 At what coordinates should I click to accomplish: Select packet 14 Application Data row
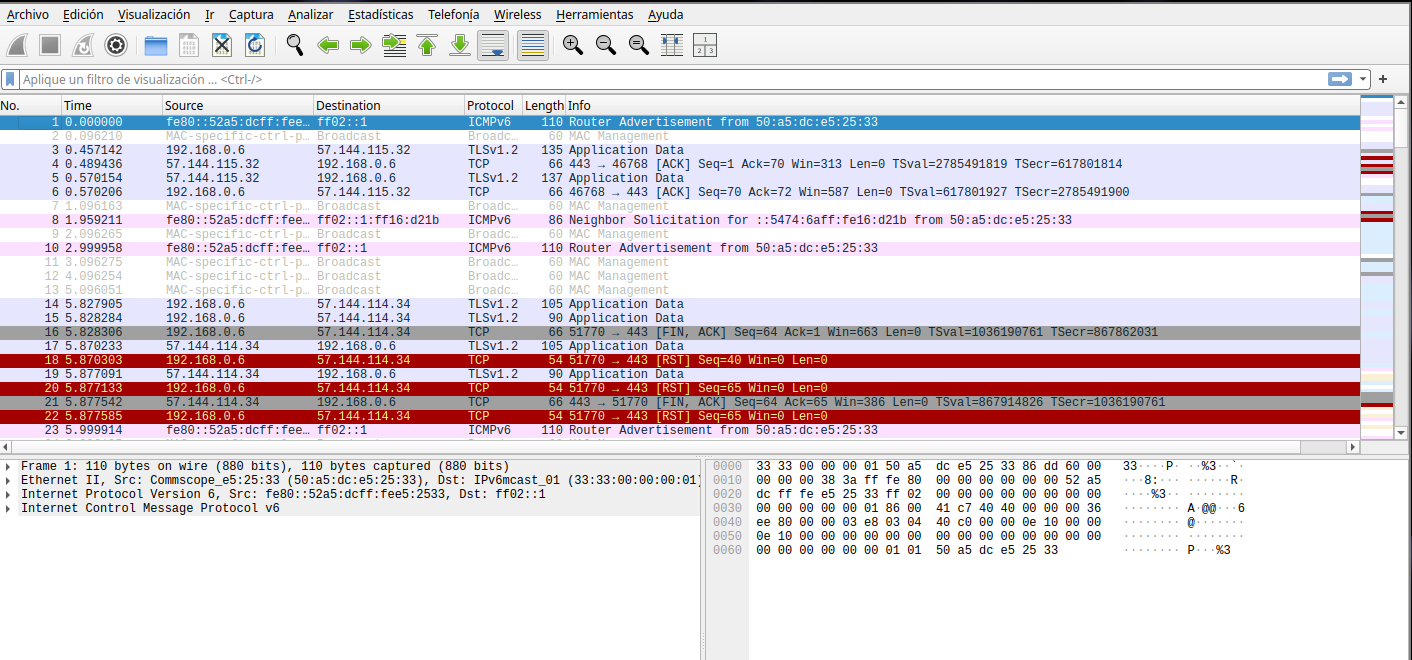pos(680,304)
